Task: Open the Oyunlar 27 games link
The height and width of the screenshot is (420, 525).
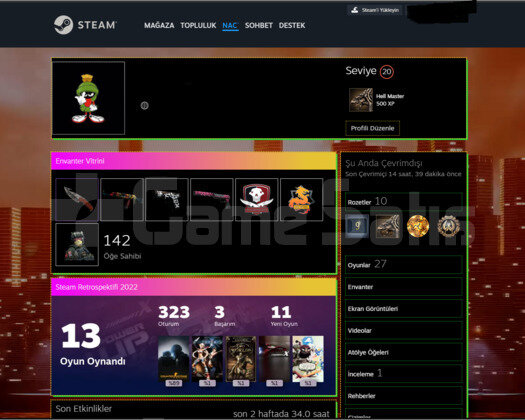Action: click(x=404, y=265)
